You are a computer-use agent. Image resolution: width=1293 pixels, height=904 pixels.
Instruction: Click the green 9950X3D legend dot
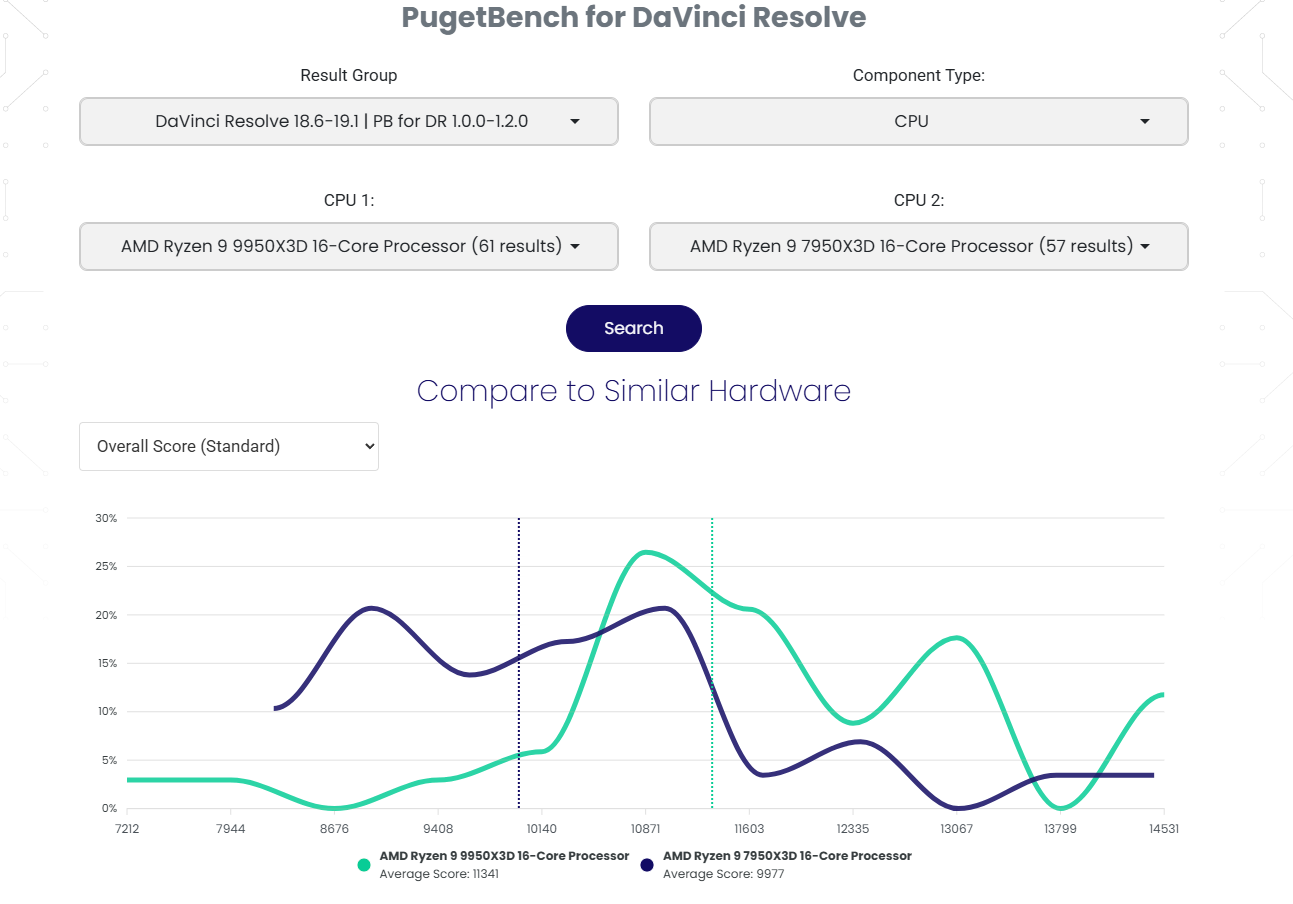pyautogui.click(x=363, y=864)
